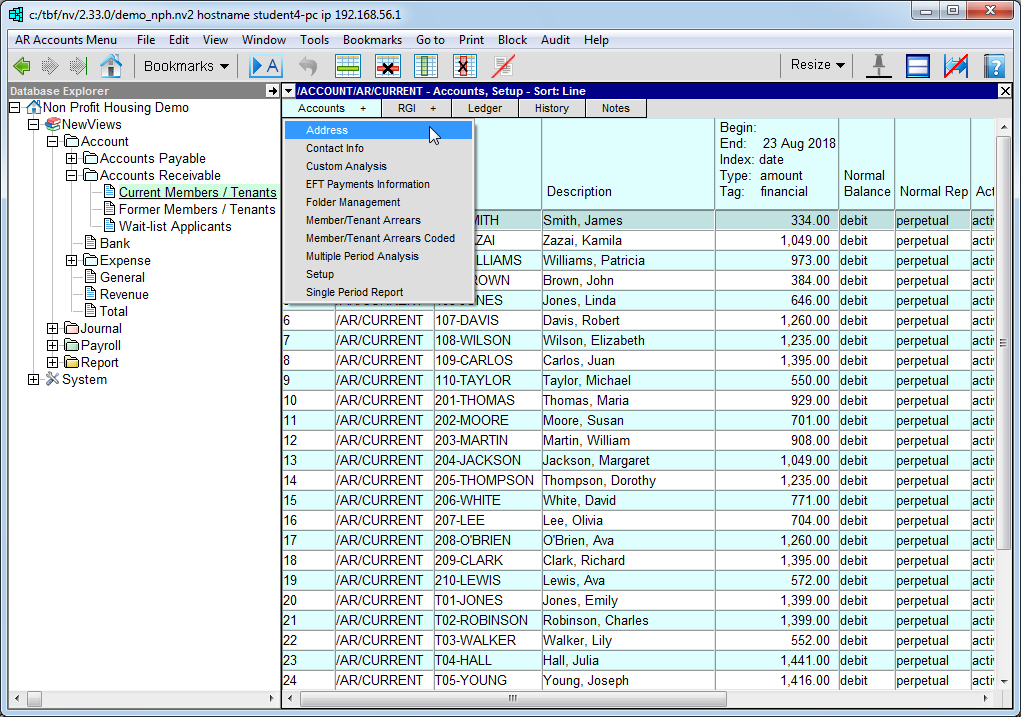Click the delete column icon in toolbar

464,66
